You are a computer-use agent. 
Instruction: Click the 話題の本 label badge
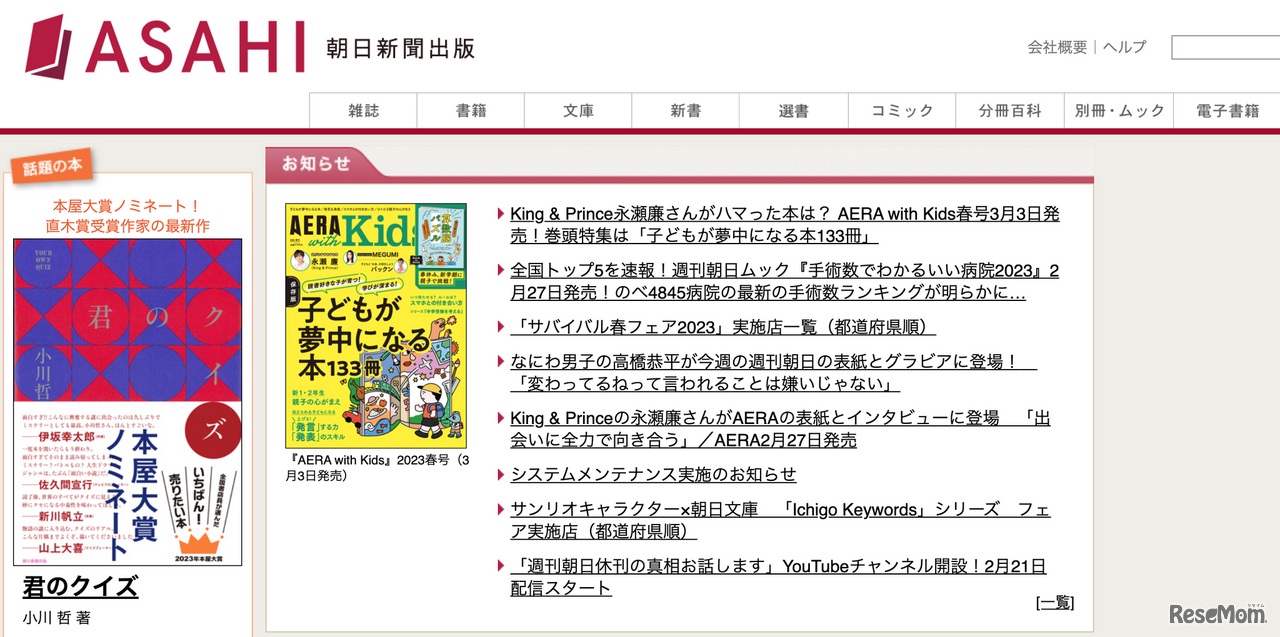coord(52,167)
